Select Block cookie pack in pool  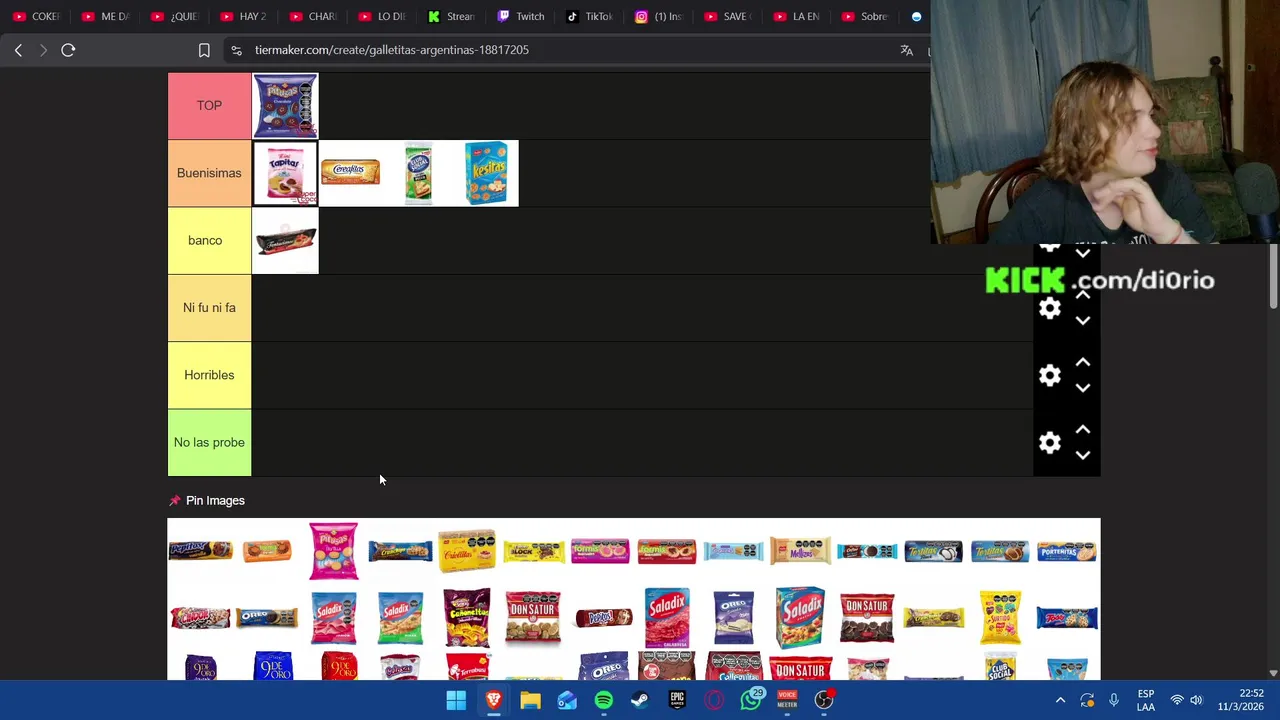[533, 551]
